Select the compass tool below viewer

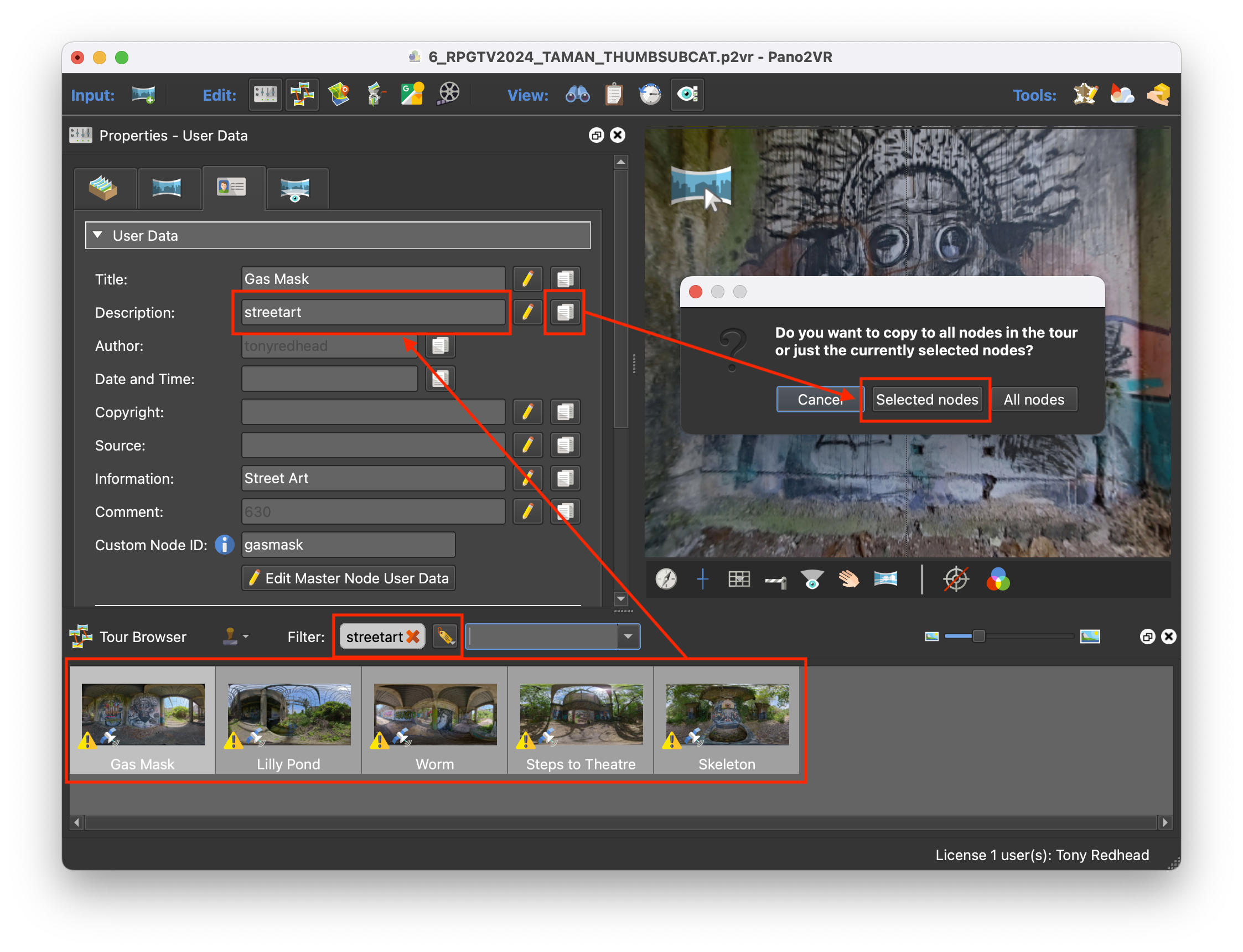pos(666,579)
